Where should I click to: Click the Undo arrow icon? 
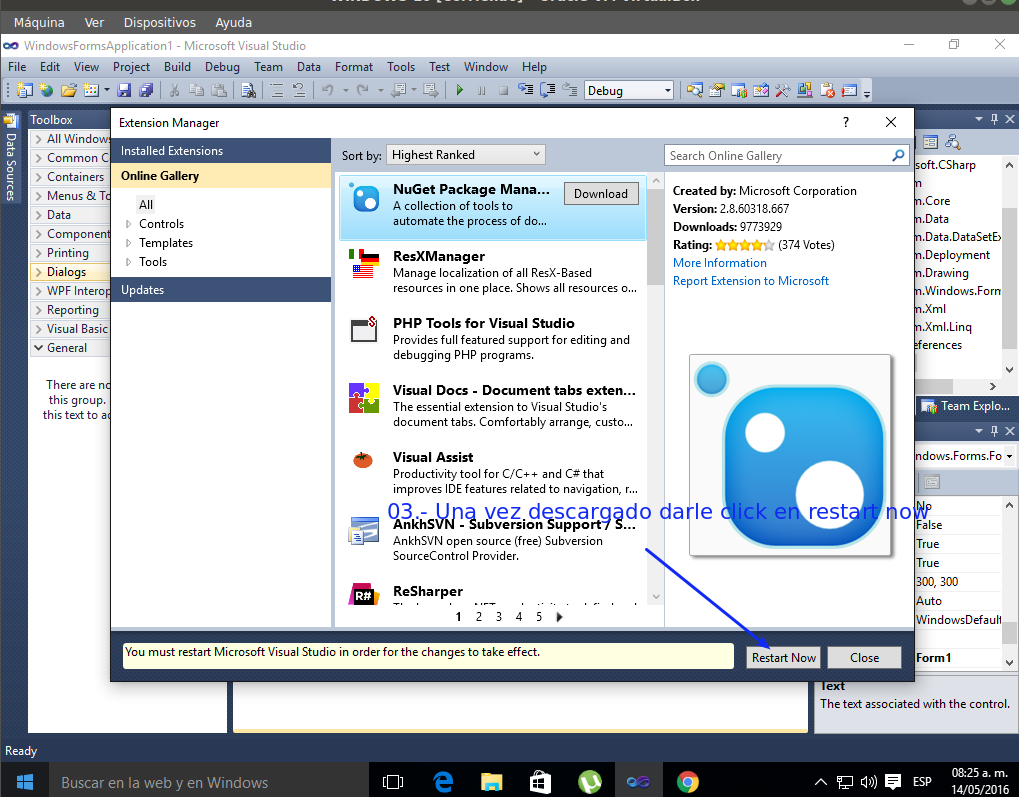(328, 90)
